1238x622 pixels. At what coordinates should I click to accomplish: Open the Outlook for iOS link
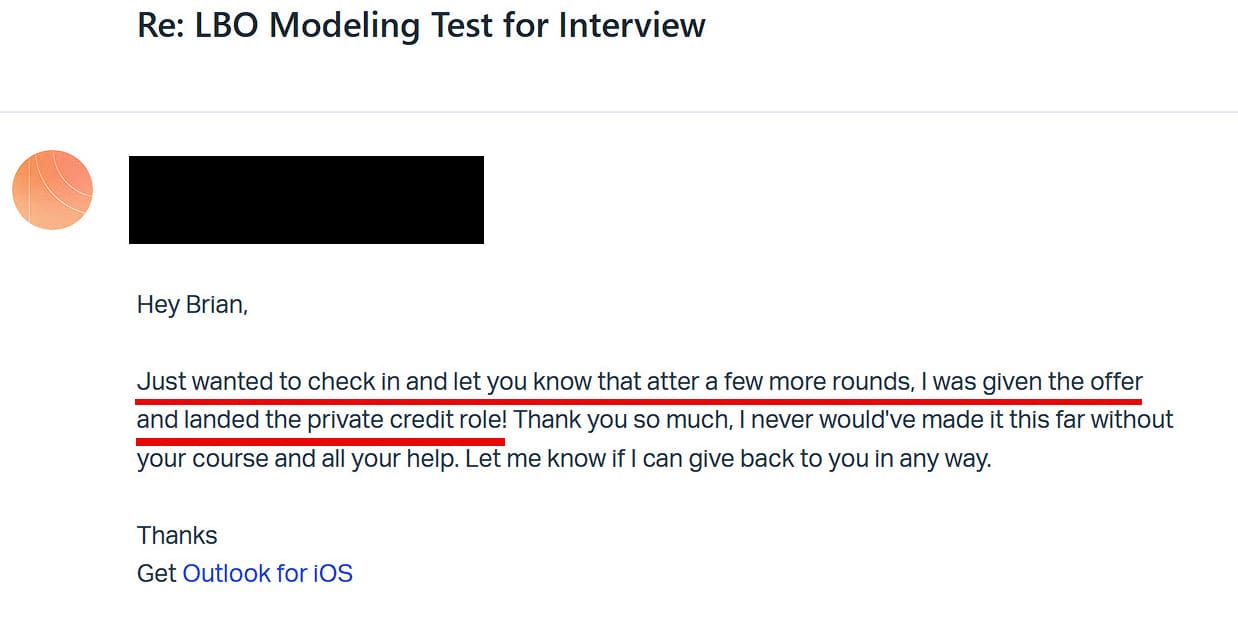tap(267, 573)
